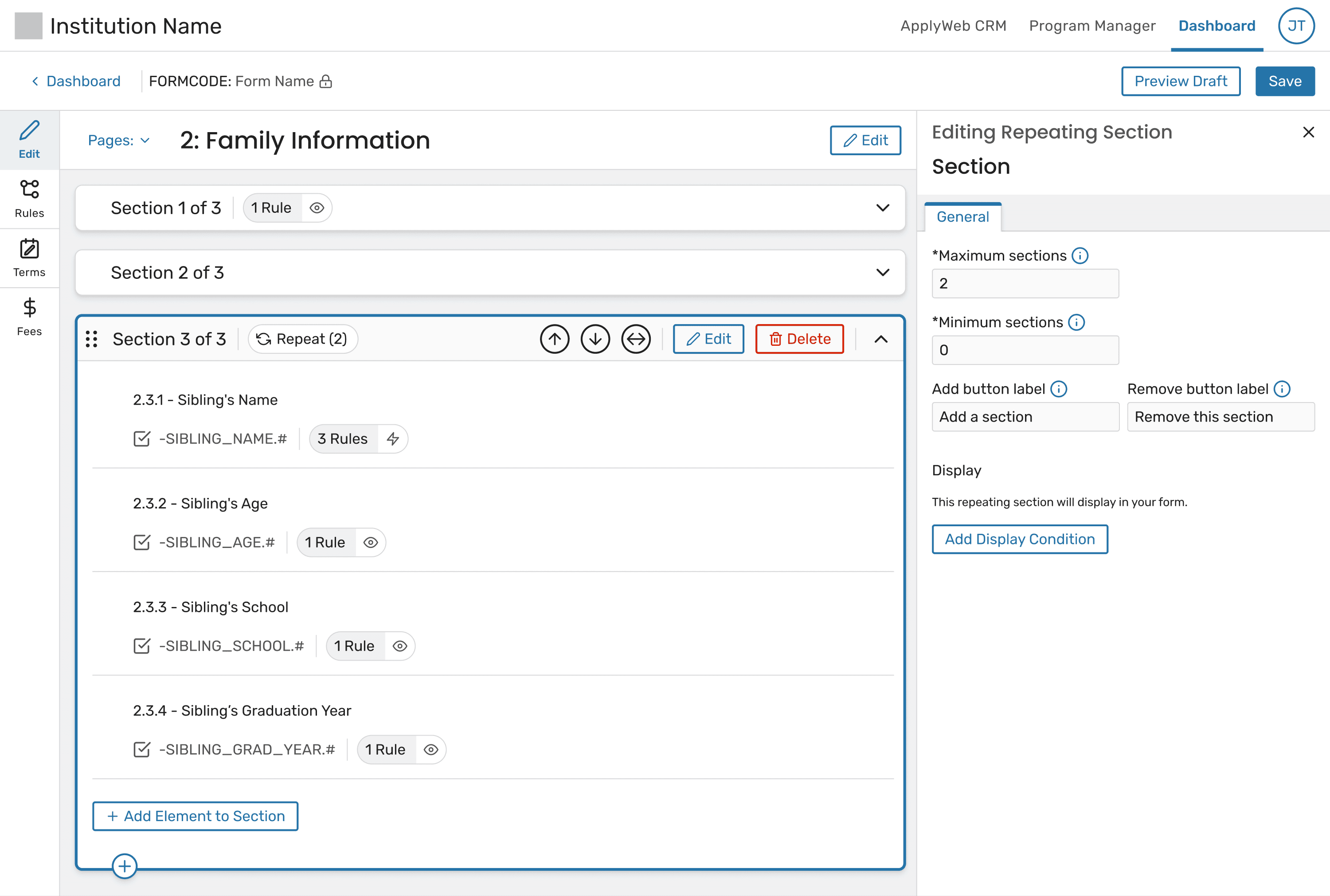Open the Fees dollar icon
The image size is (1330, 896).
29,317
